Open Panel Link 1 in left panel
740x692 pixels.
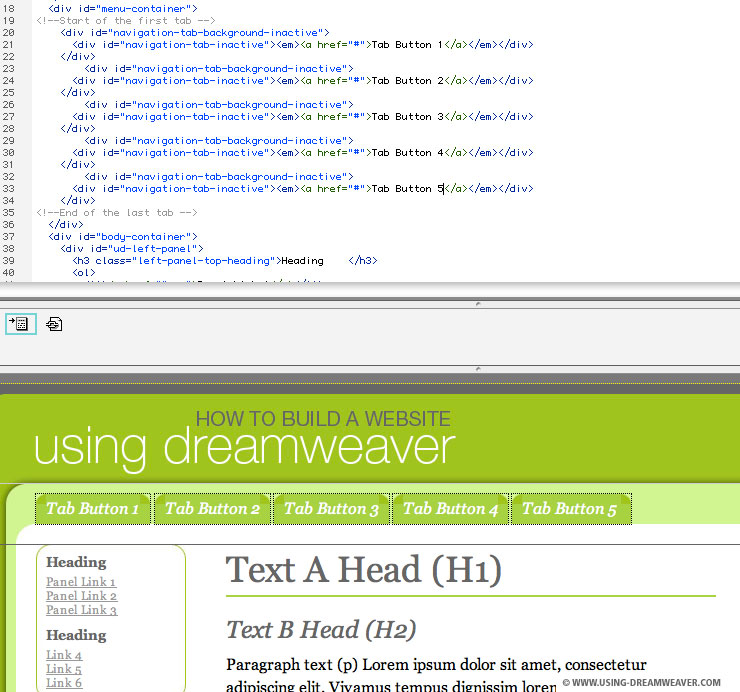pyautogui.click(x=81, y=582)
